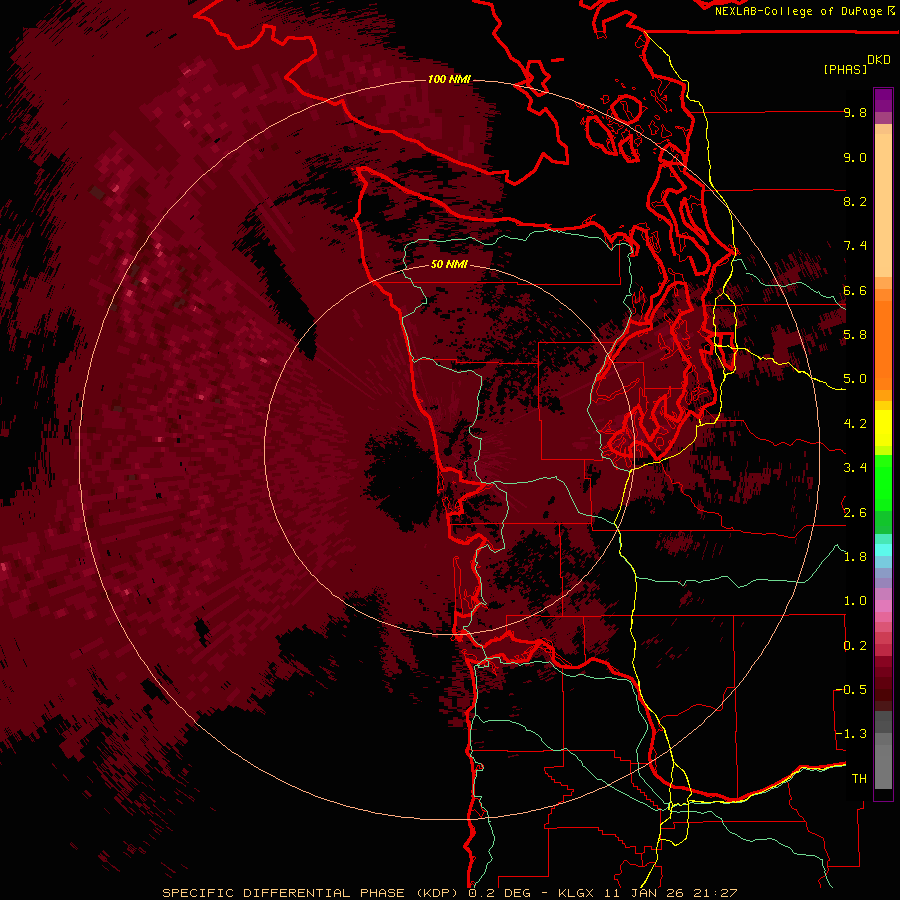
Task: Click the 1.8 scale value
Action: pyautogui.click(x=855, y=557)
